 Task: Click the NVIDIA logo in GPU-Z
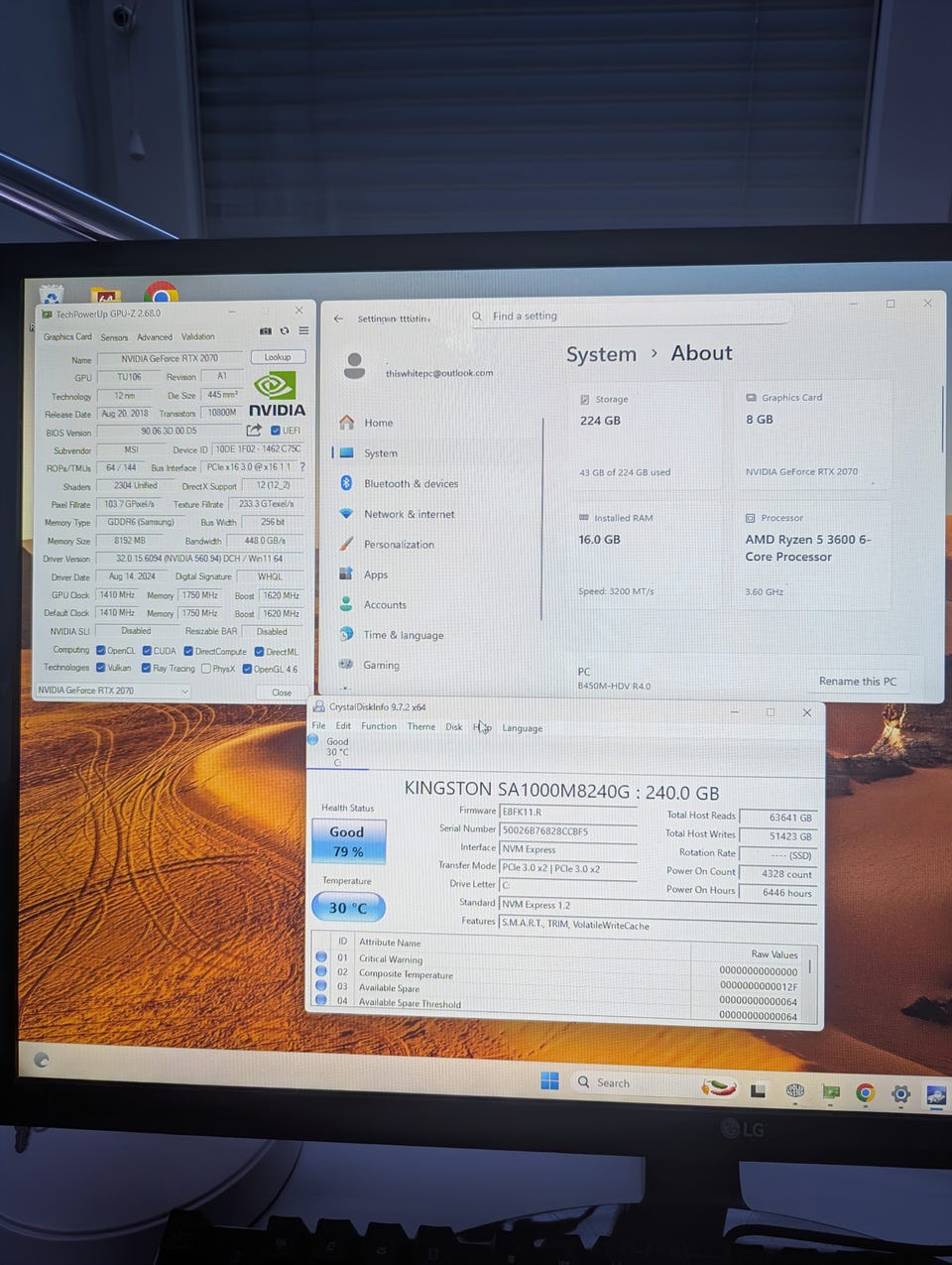277,394
